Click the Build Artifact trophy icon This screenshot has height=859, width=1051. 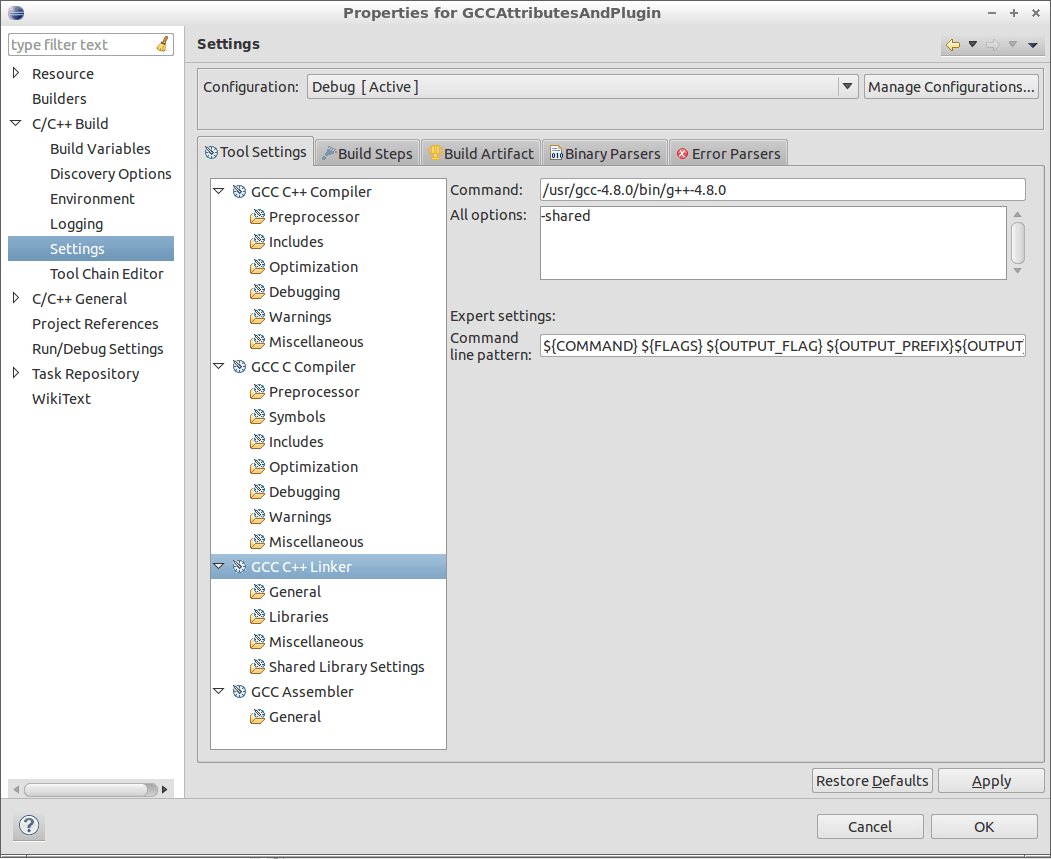pos(435,153)
